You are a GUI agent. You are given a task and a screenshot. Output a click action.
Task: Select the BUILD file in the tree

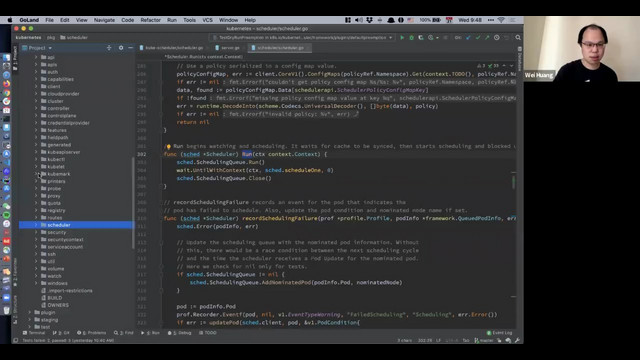(55, 298)
